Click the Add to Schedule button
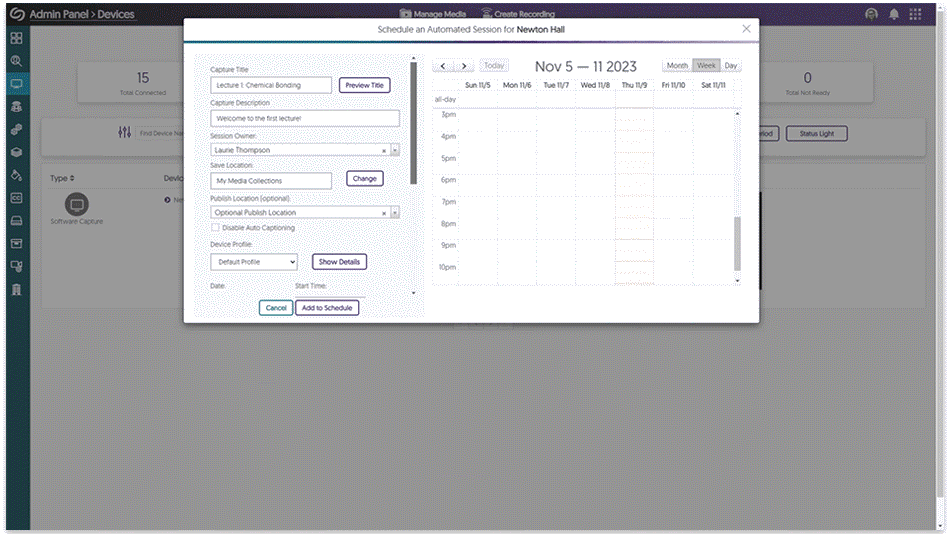The height and width of the screenshot is (534, 950). click(x=327, y=308)
